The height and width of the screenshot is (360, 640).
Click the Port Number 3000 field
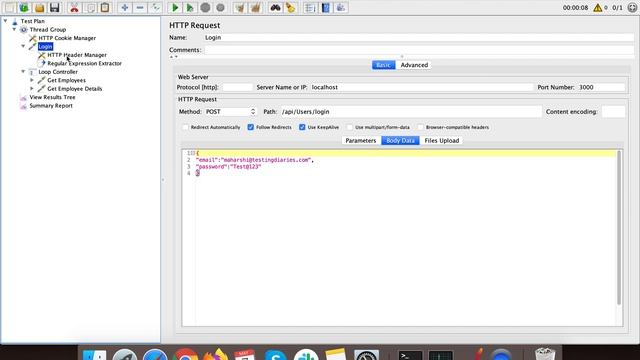coord(601,87)
